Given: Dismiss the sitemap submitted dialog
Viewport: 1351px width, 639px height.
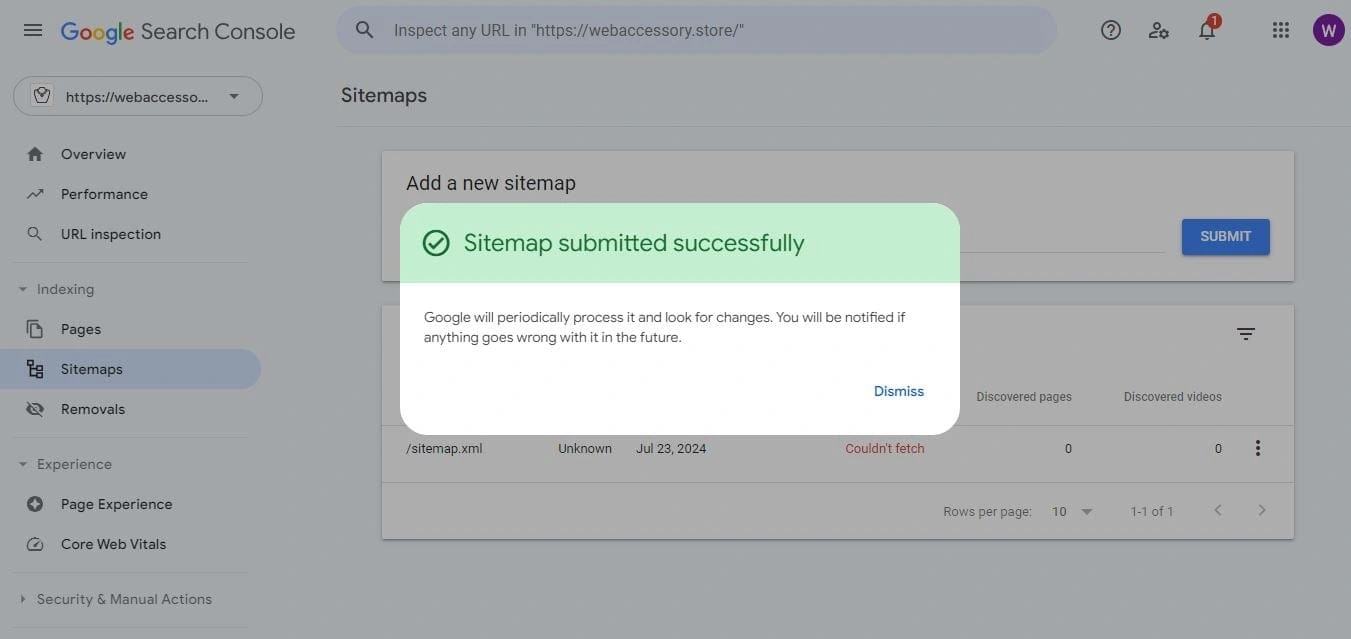Looking at the screenshot, I should pyautogui.click(x=899, y=391).
